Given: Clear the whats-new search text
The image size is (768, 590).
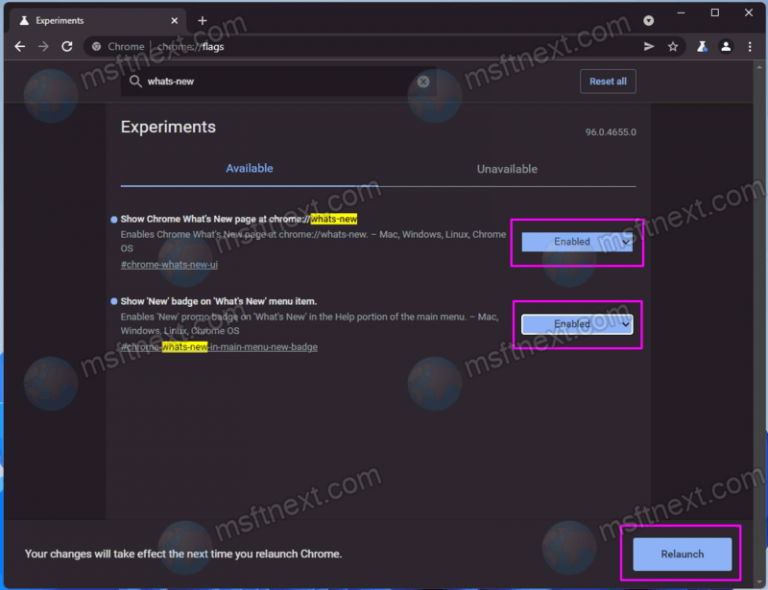Looking at the screenshot, I should pos(423,81).
